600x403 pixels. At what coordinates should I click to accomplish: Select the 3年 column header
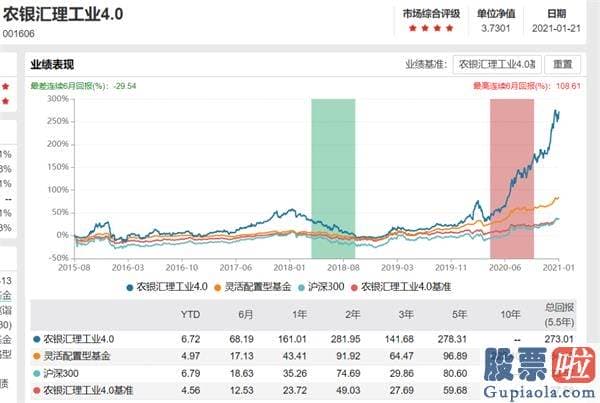pos(406,315)
